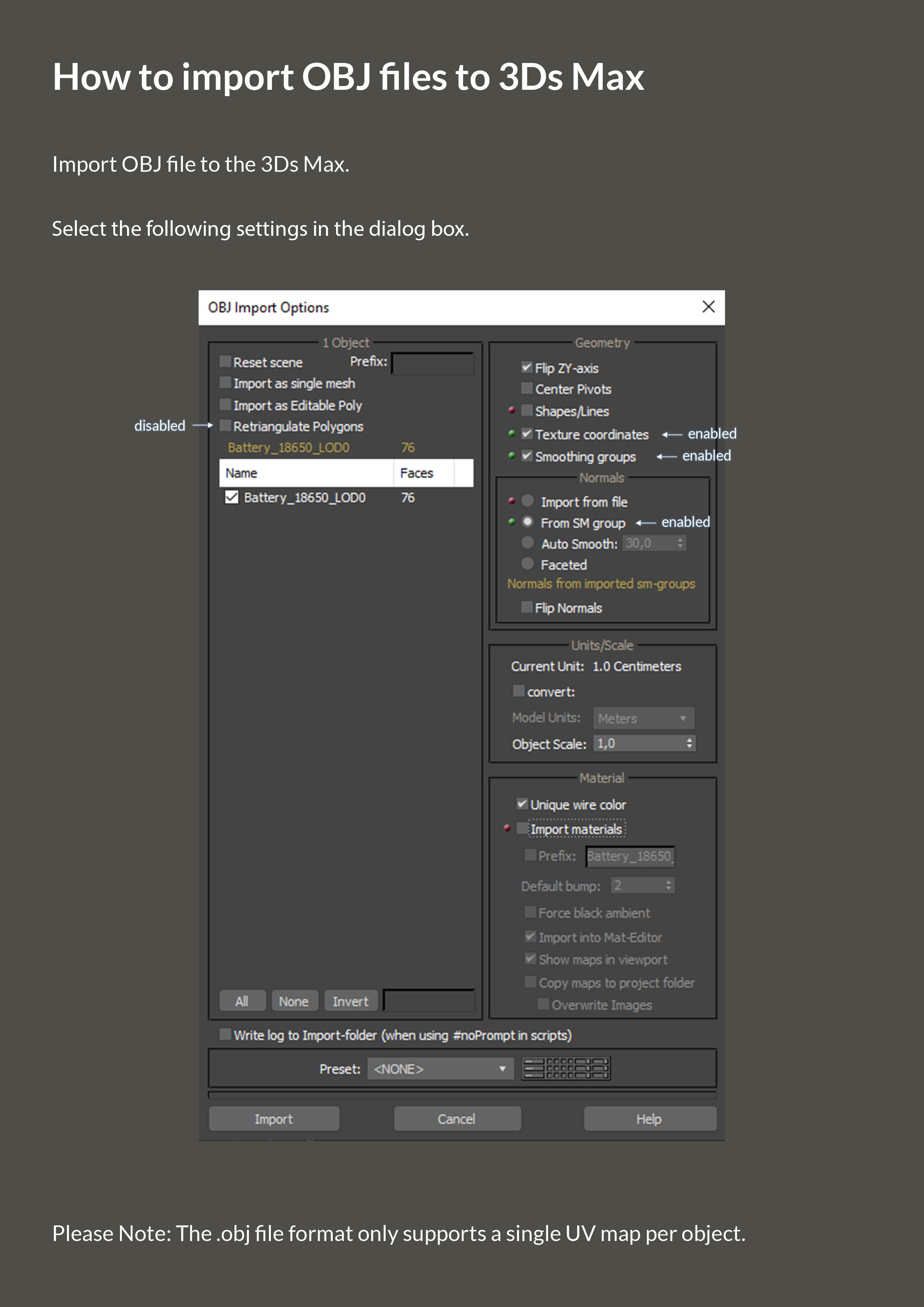The image size is (924, 1307).
Task: Click the red dot beside Import materials
Action: pos(507,828)
